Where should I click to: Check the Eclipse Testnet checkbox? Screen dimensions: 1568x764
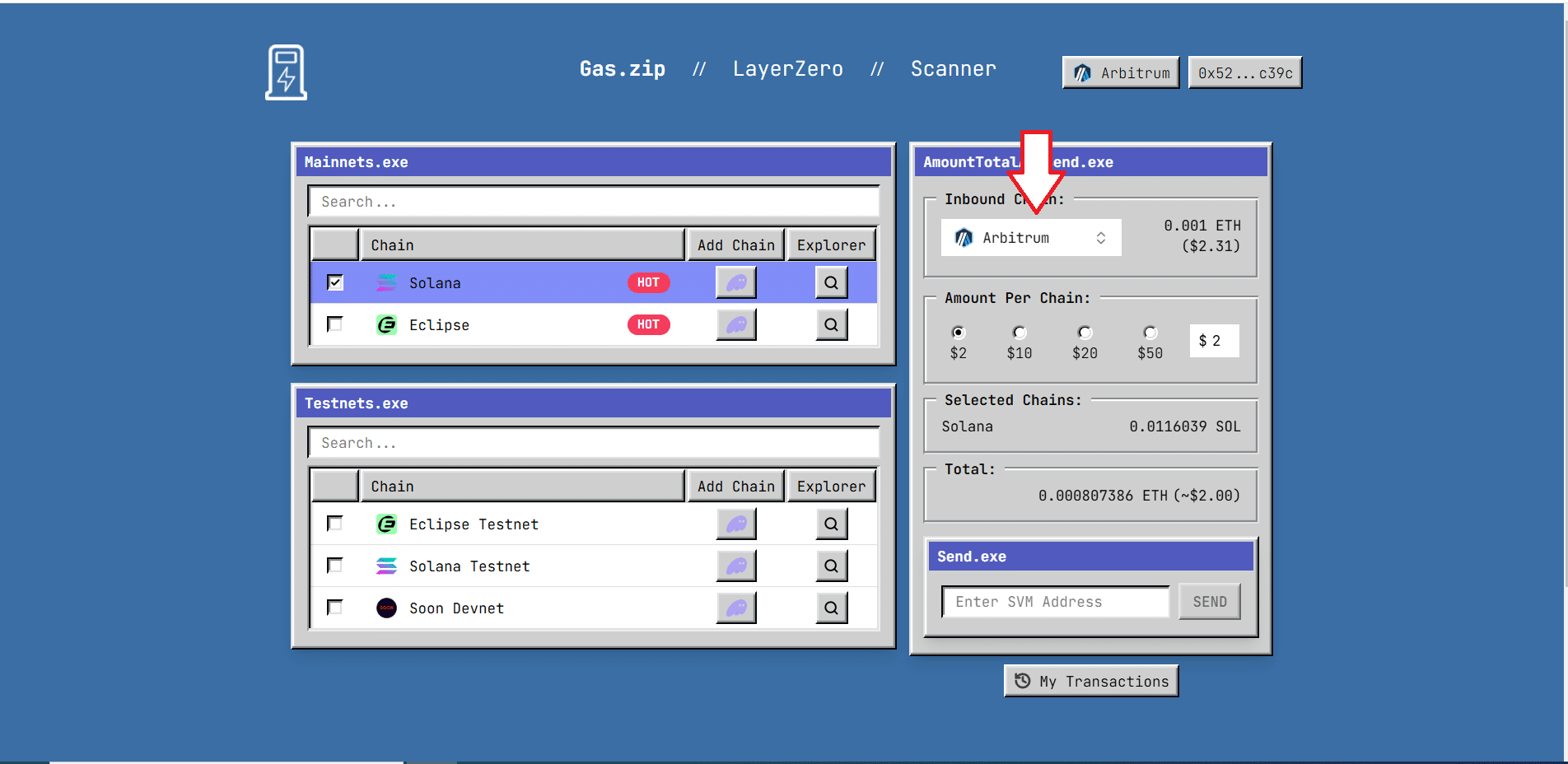click(334, 524)
